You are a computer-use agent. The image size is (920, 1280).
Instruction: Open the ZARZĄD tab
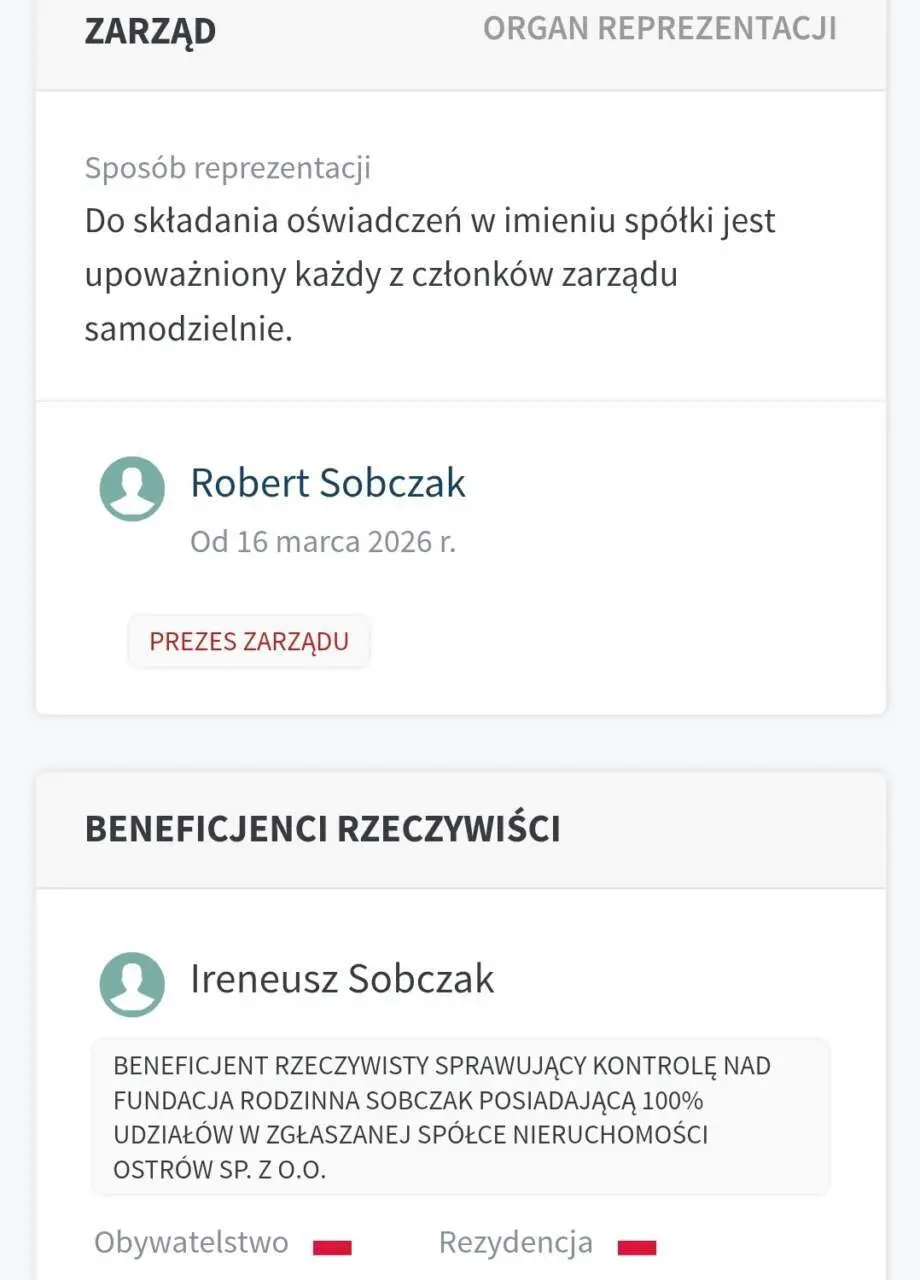pyautogui.click(x=150, y=31)
